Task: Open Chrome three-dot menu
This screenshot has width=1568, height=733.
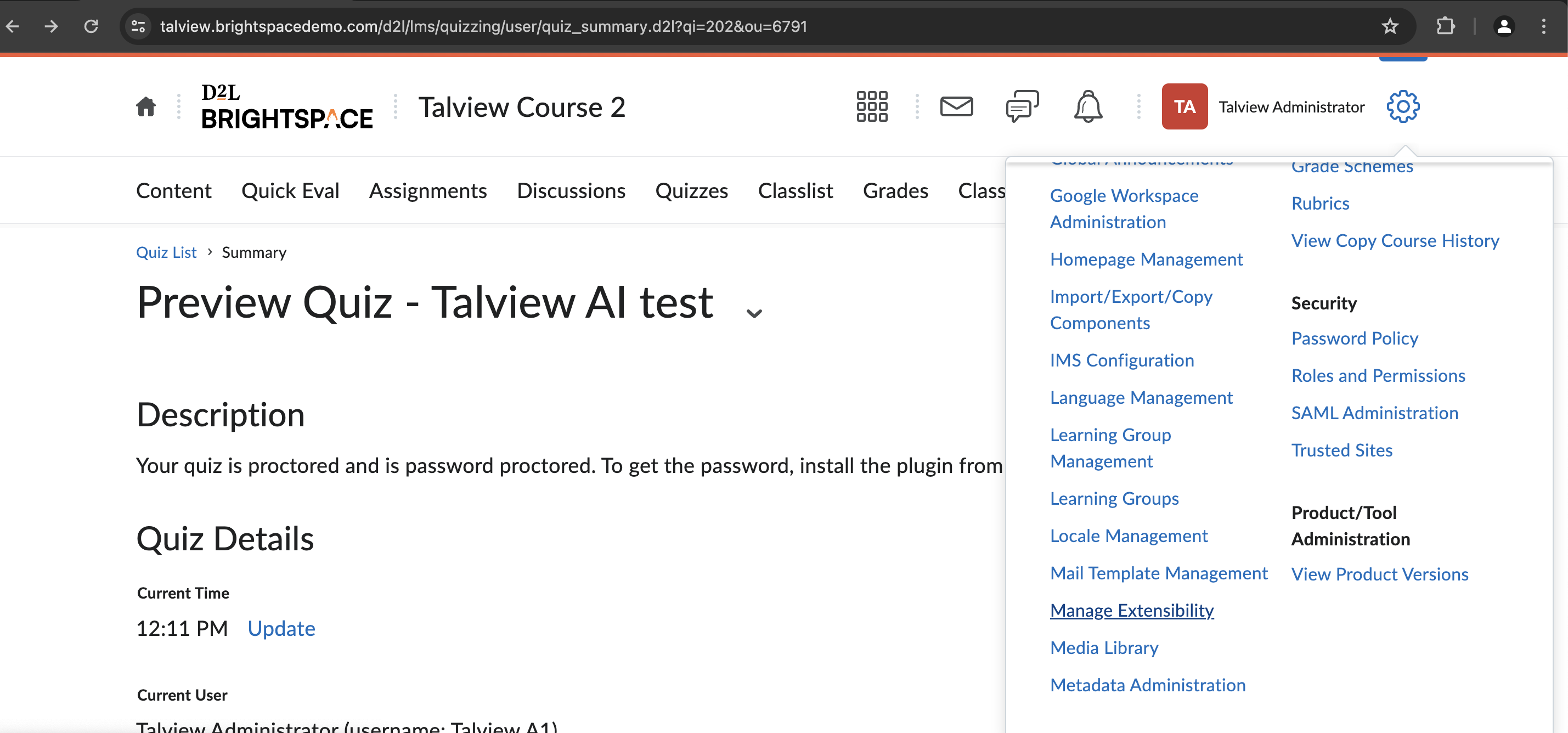Action: [1543, 26]
